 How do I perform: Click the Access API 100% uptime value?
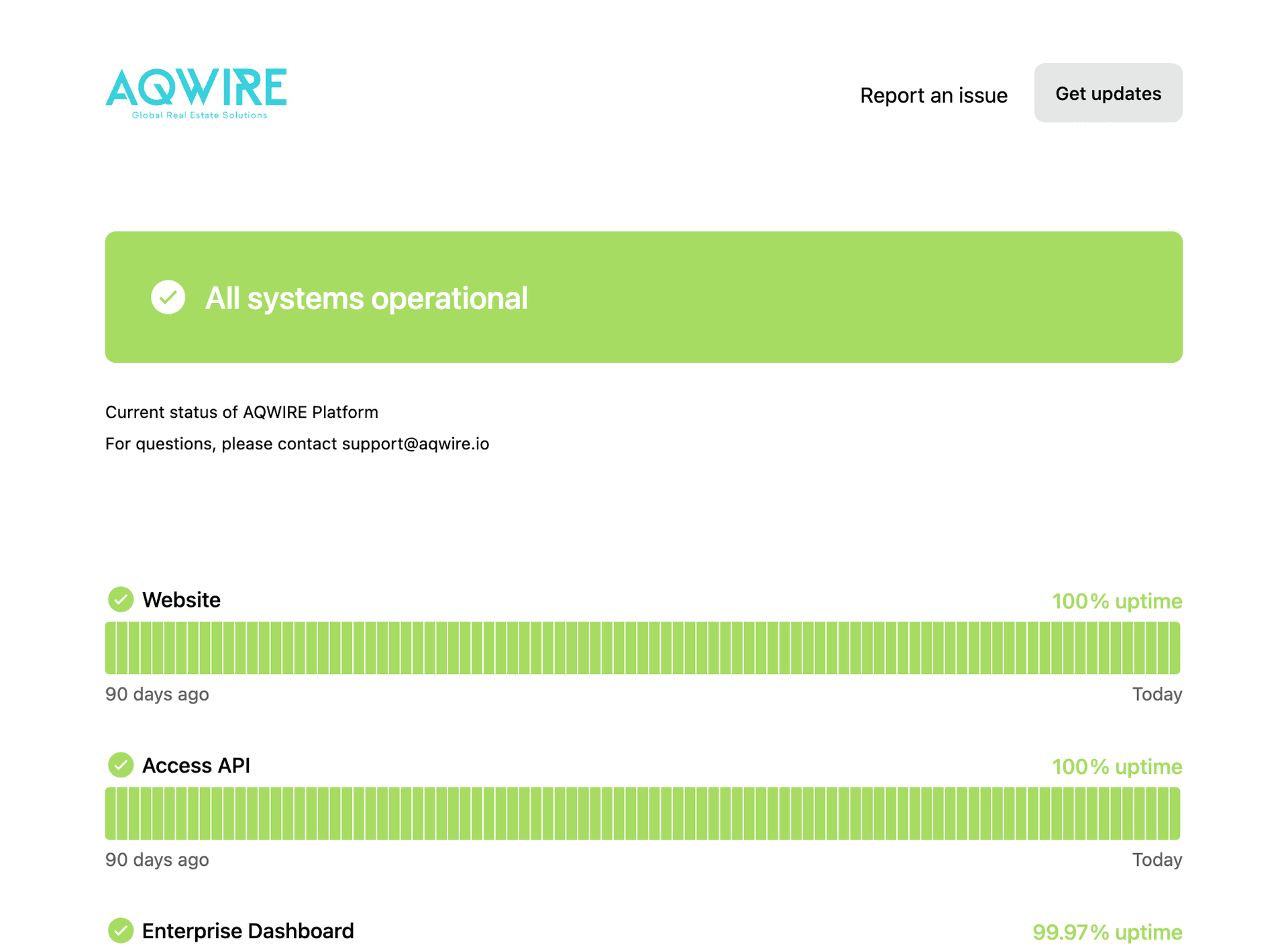click(1116, 767)
